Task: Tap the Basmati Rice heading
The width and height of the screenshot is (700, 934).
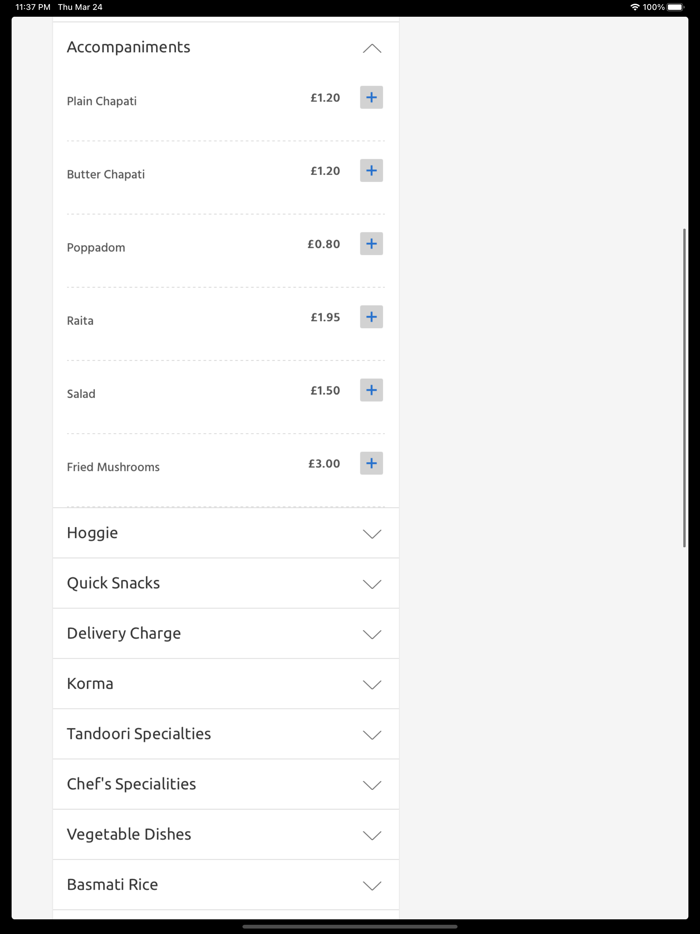Action: click(112, 885)
